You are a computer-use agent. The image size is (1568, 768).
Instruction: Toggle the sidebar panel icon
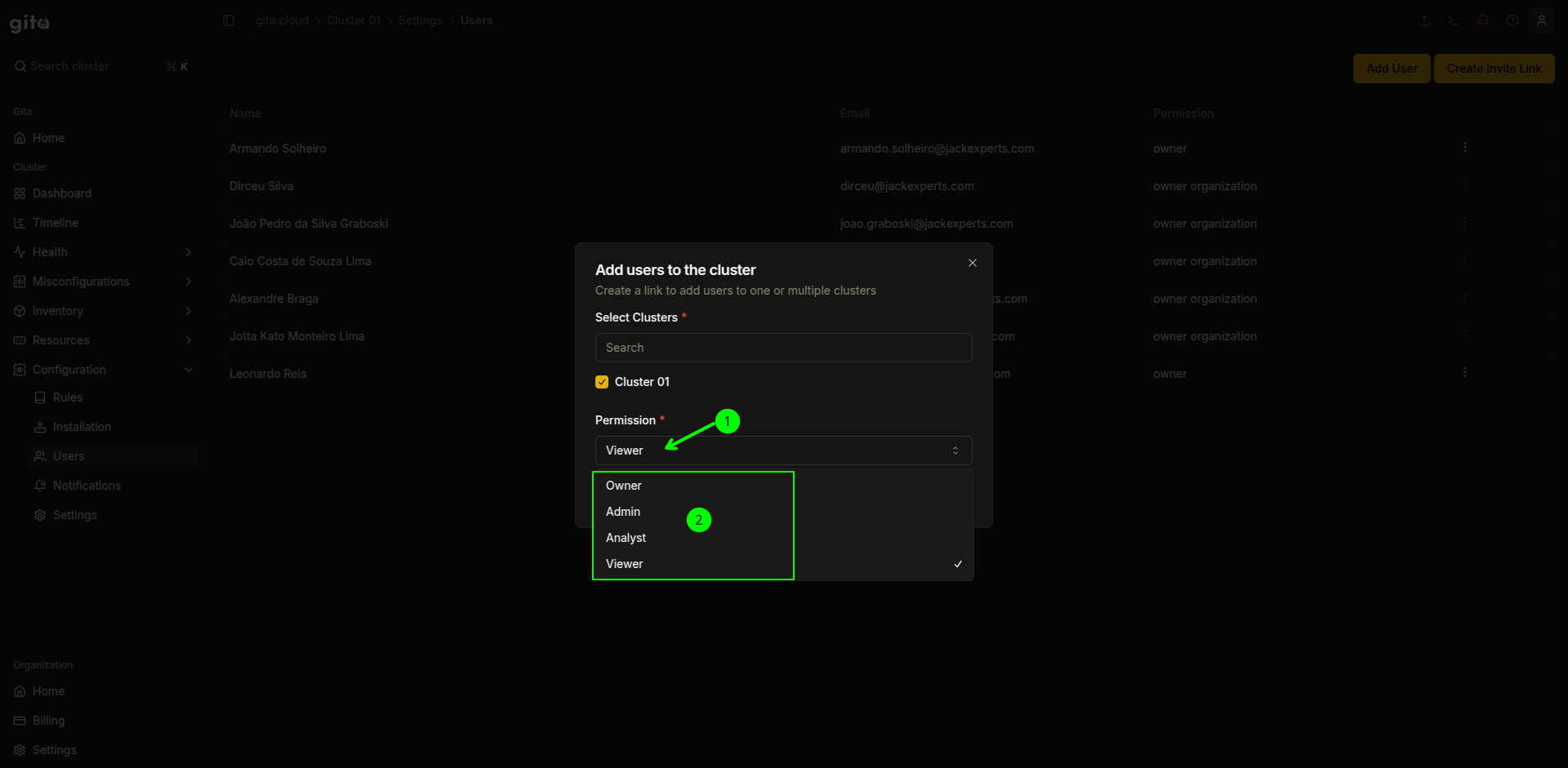[229, 20]
